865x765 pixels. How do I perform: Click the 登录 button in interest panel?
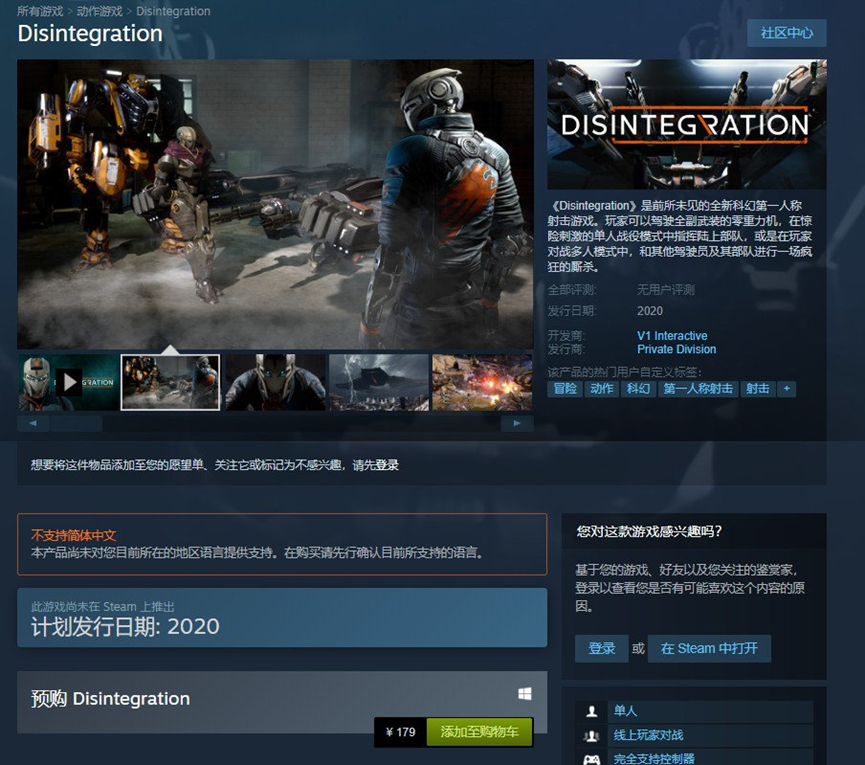pyautogui.click(x=601, y=648)
